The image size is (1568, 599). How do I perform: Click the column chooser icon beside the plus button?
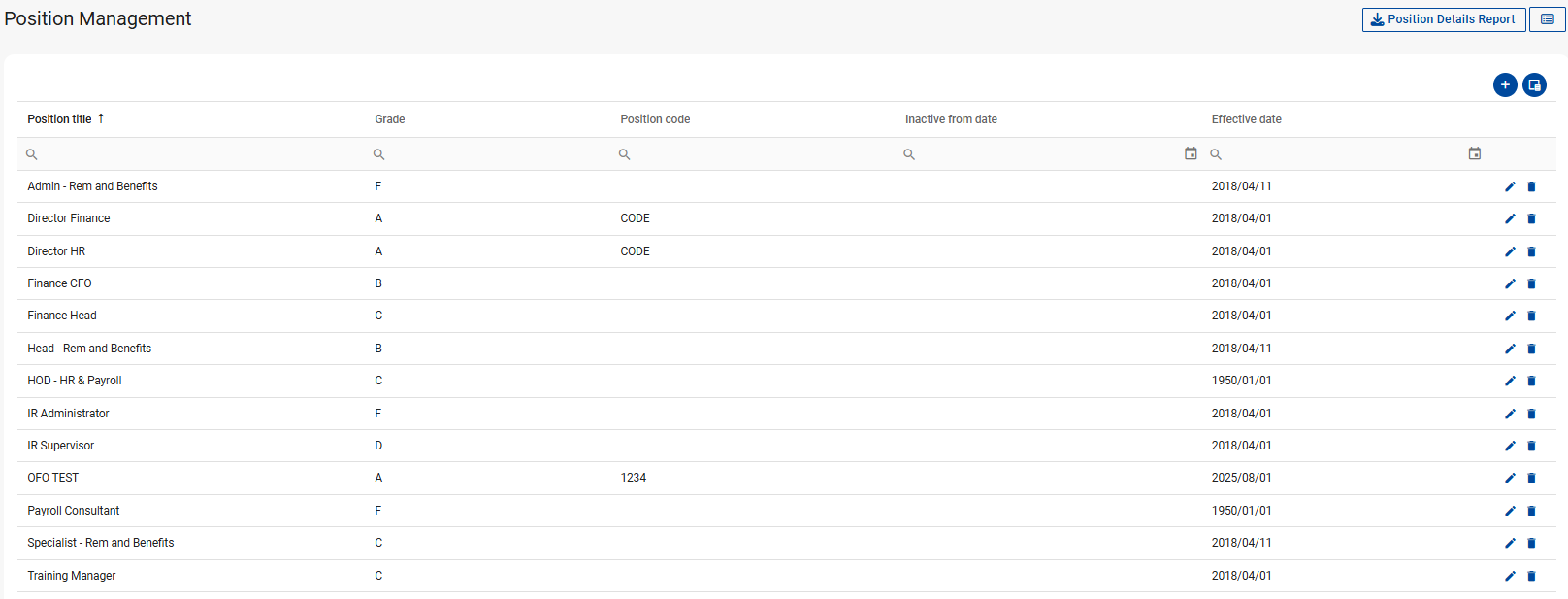pos(1534,85)
